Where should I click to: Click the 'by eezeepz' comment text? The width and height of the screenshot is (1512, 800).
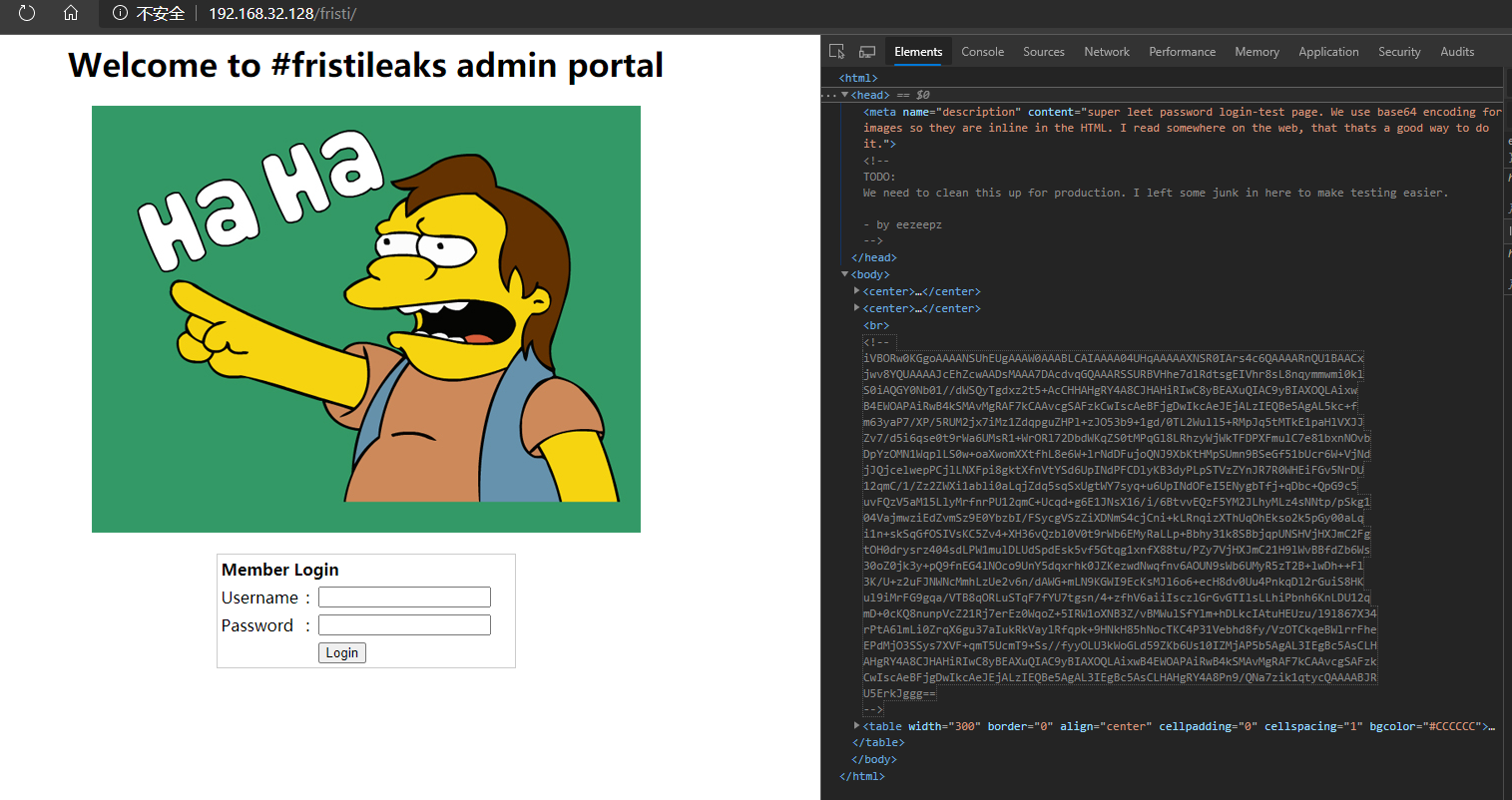(902, 224)
